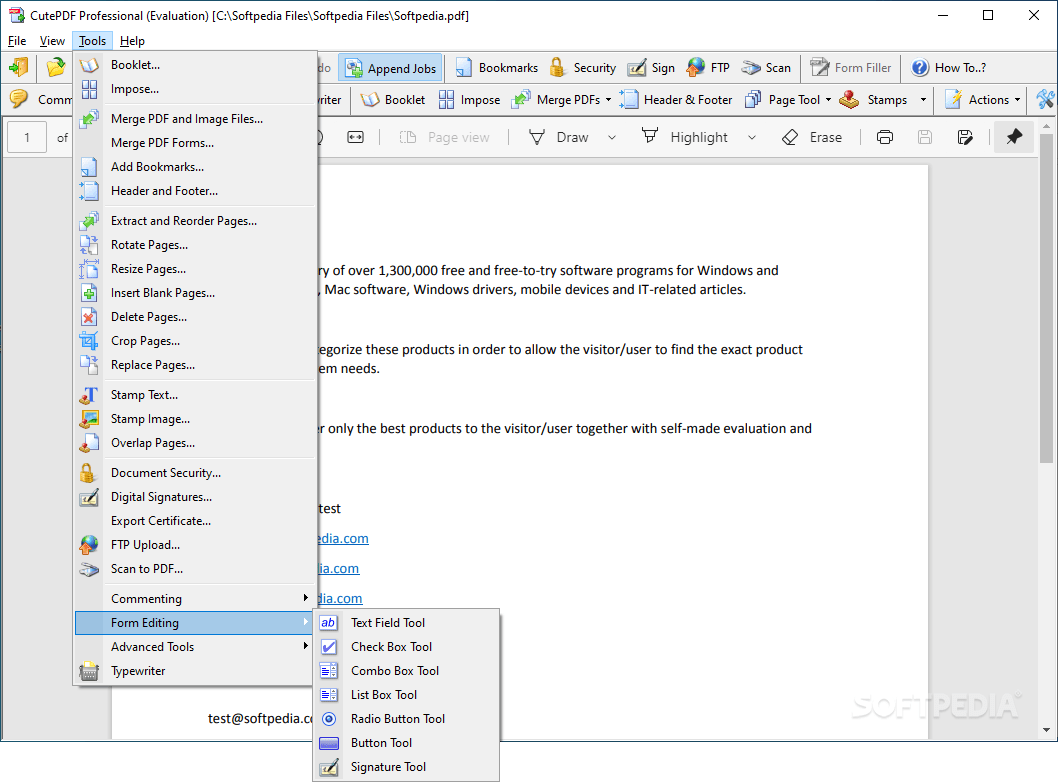Click the scrollbar down arrow
Image resolution: width=1058 pixels, height=782 pixels.
click(x=1046, y=730)
